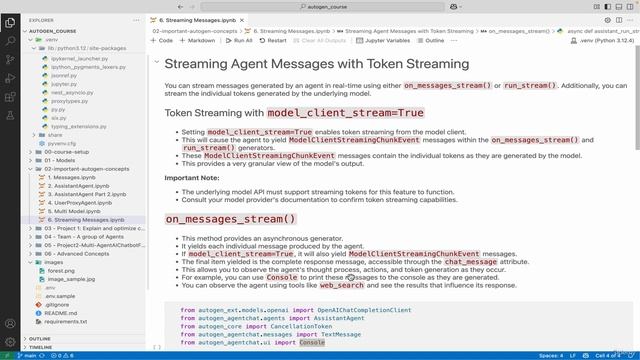This screenshot has height=360, width=640.
Task: Select the Streaming Messages.ipynb editor tab
Action: 198,20
